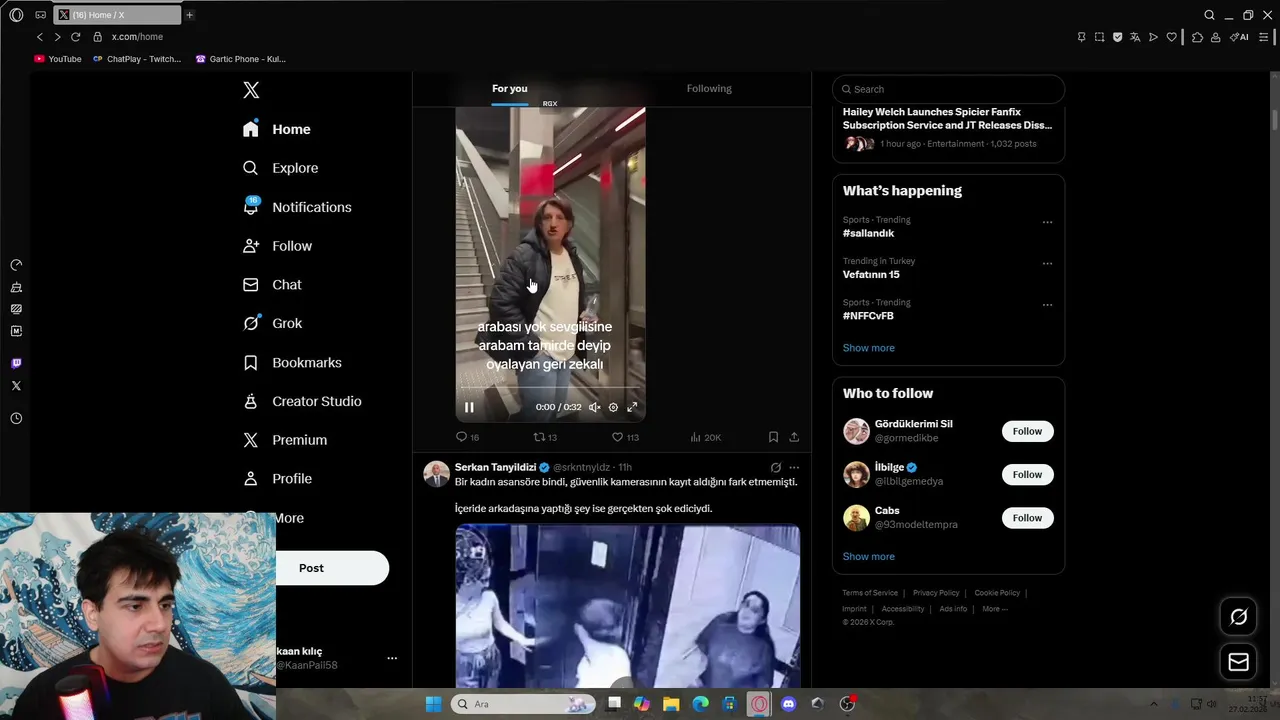The image size is (1280, 720).
Task: Open Bookmarks in the sidebar
Action: pos(292,362)
